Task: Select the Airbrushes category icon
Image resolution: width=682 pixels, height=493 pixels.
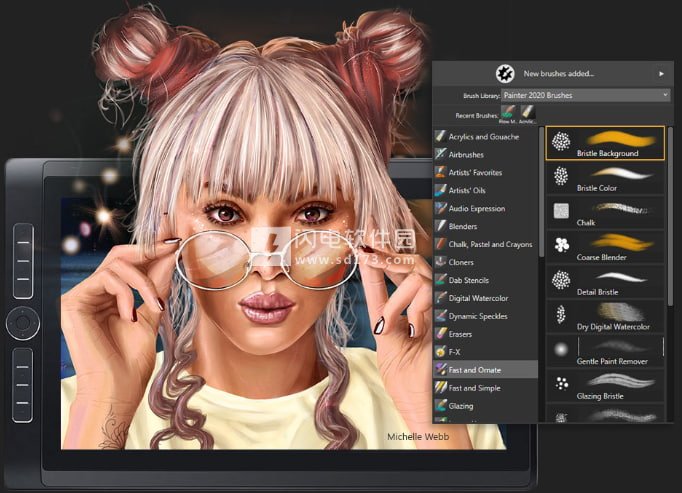Action: pyautogui.click(x=441, y=154)
